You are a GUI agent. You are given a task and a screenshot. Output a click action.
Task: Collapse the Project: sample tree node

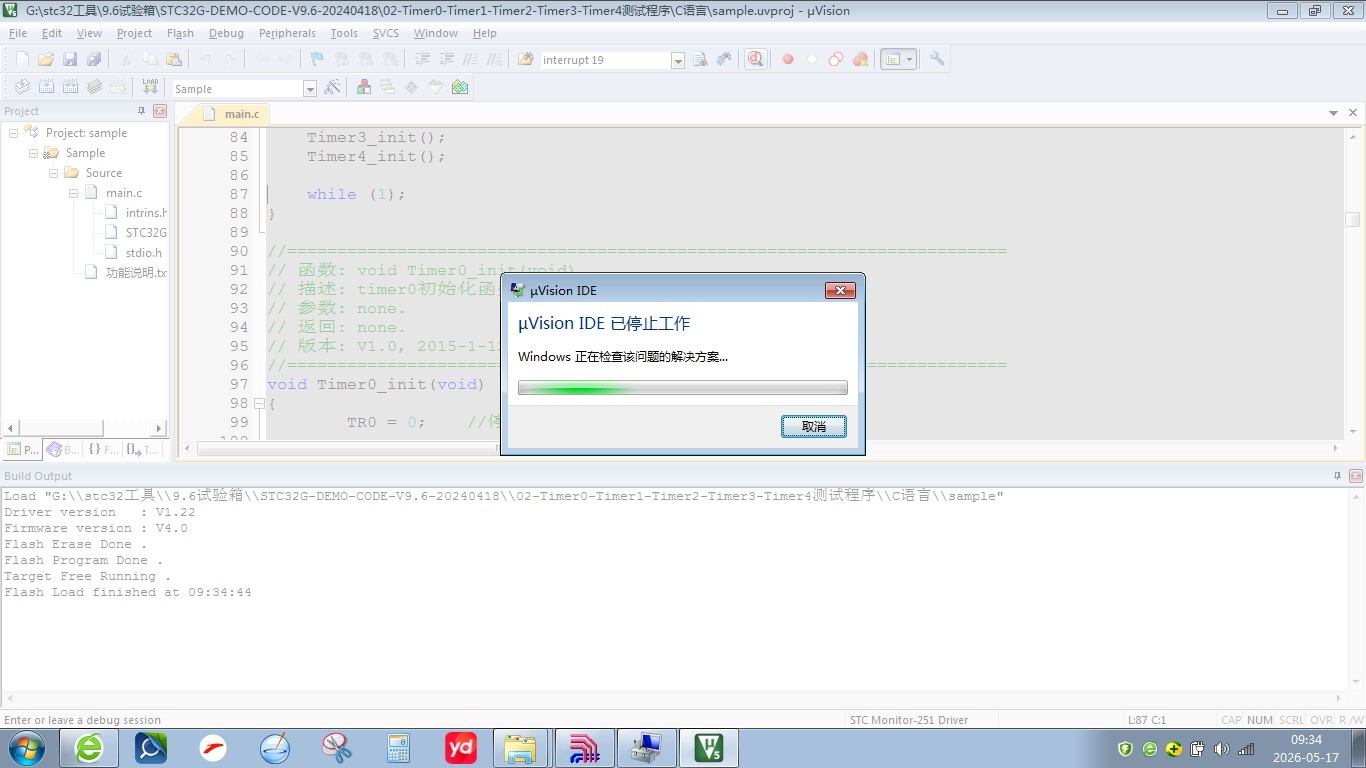(14, 133)
